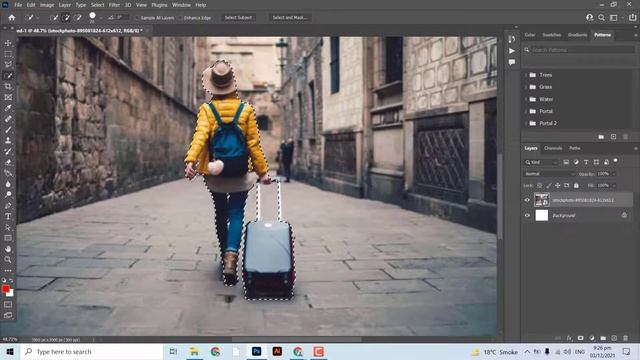Open the Select menu
This screenshot has width=640, height=360.
[x=97, y=5]
